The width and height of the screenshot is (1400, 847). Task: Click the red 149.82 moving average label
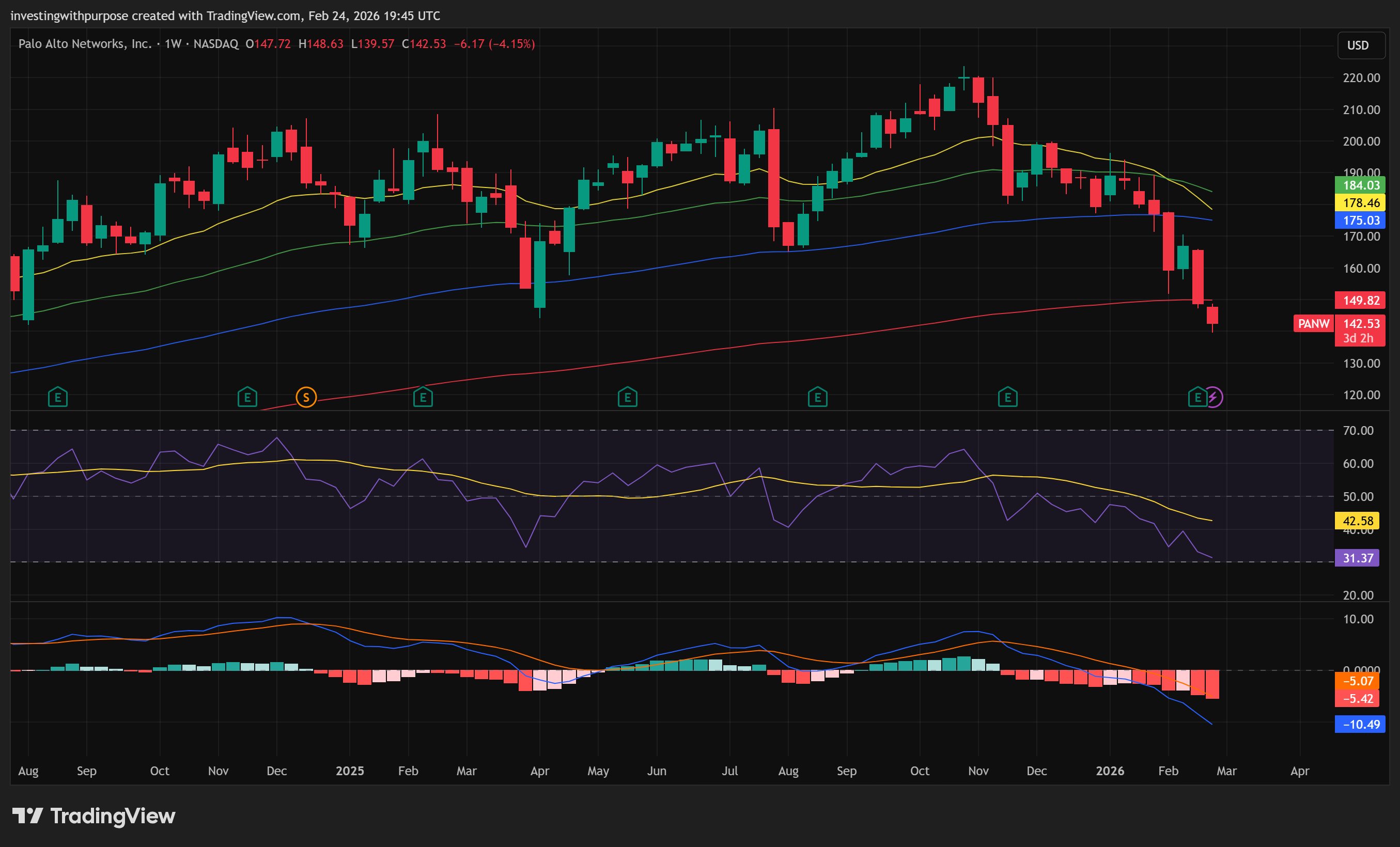click(1360, 301)
